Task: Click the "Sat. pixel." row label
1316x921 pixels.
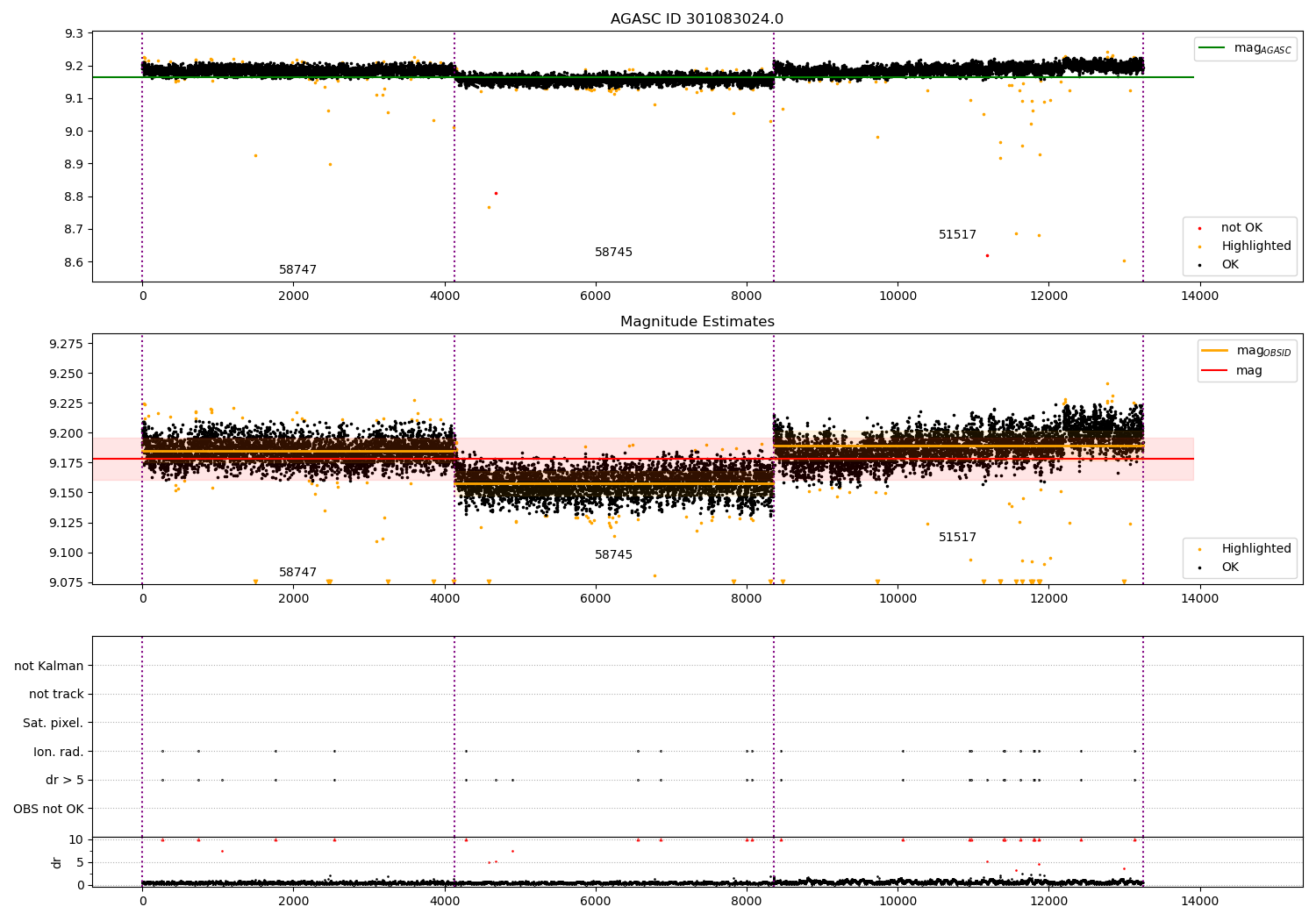Action: coord(54,724)
